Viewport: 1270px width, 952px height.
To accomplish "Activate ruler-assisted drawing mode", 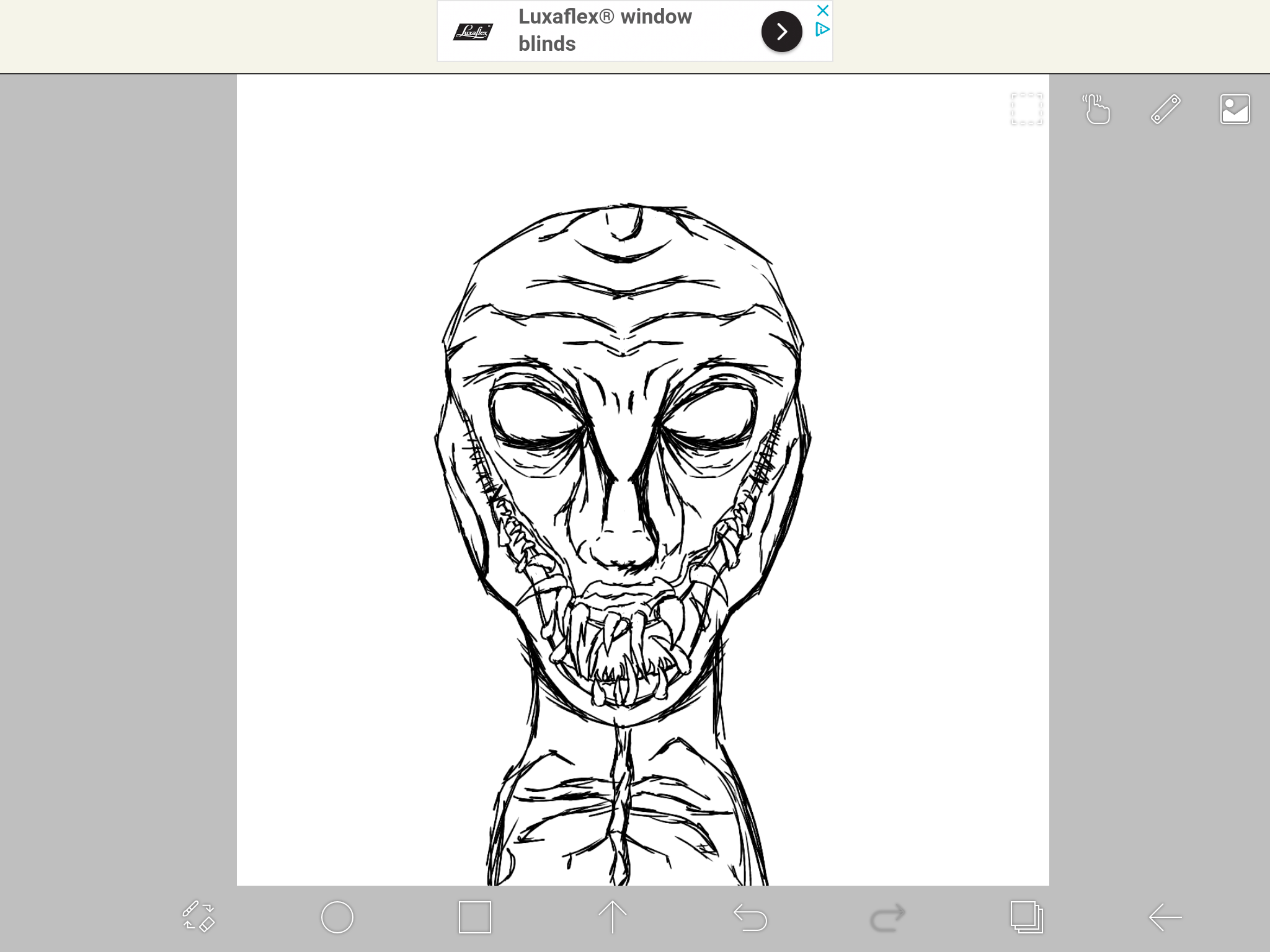I will (1165, 109).
